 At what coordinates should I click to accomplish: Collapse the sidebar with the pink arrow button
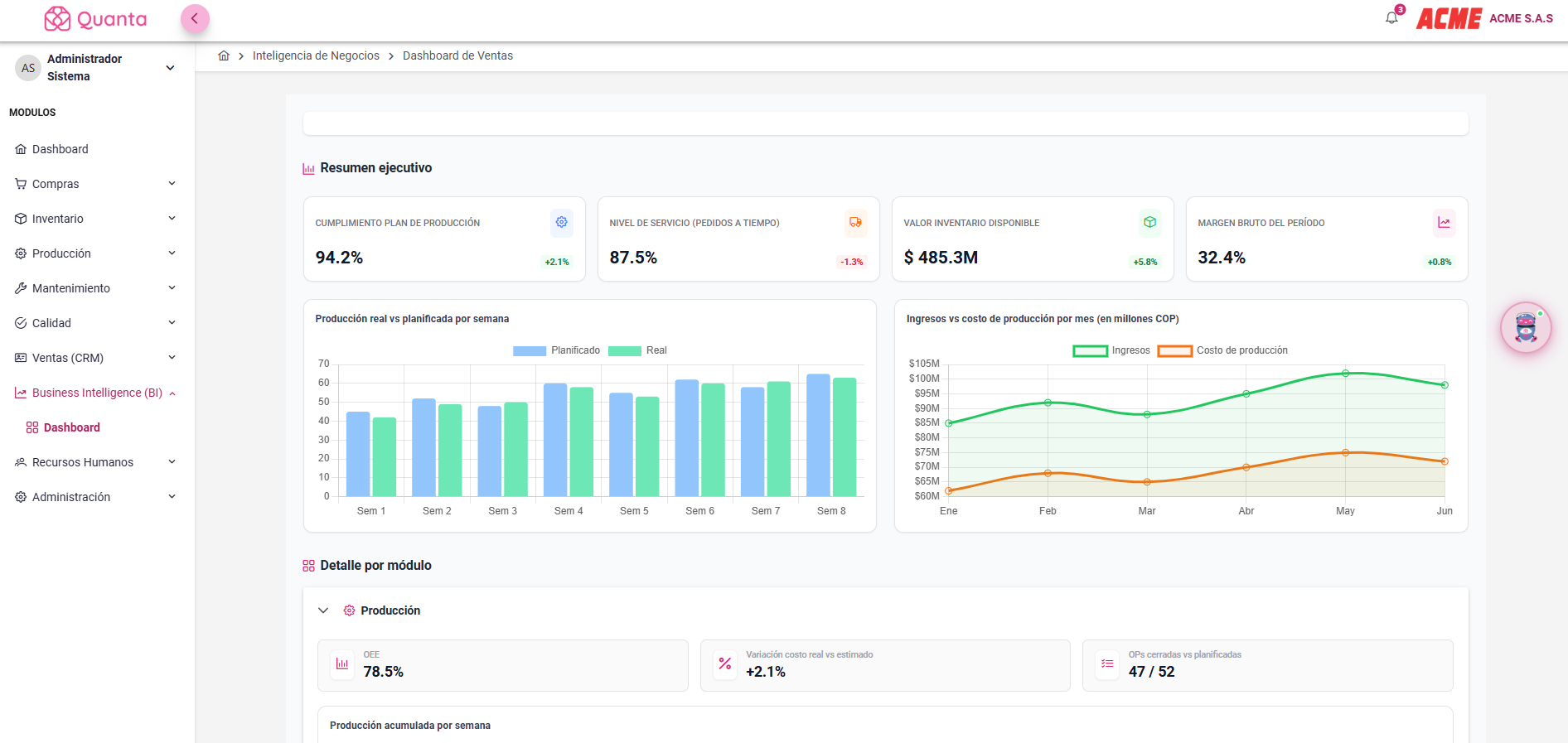195,18
